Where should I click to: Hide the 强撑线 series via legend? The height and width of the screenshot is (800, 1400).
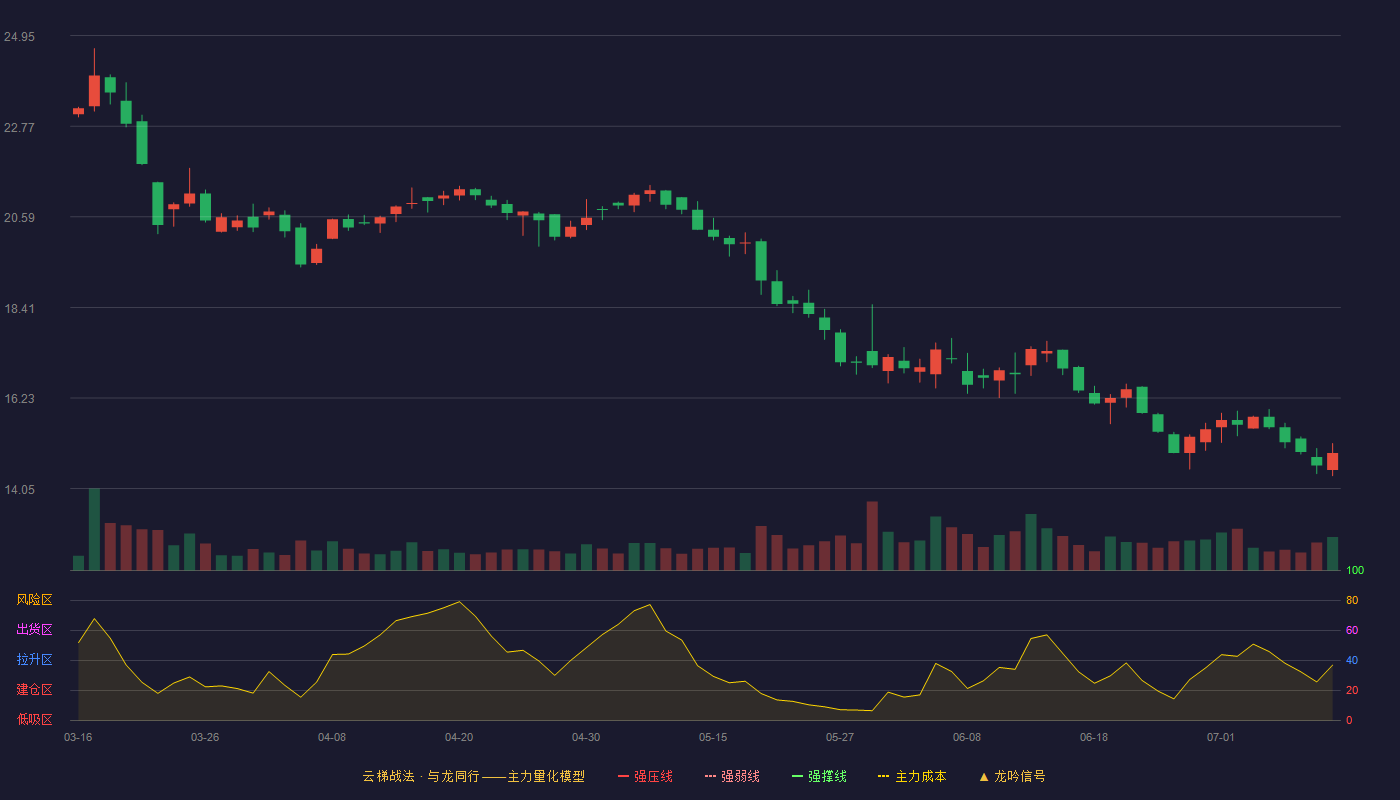pos(819,776)
